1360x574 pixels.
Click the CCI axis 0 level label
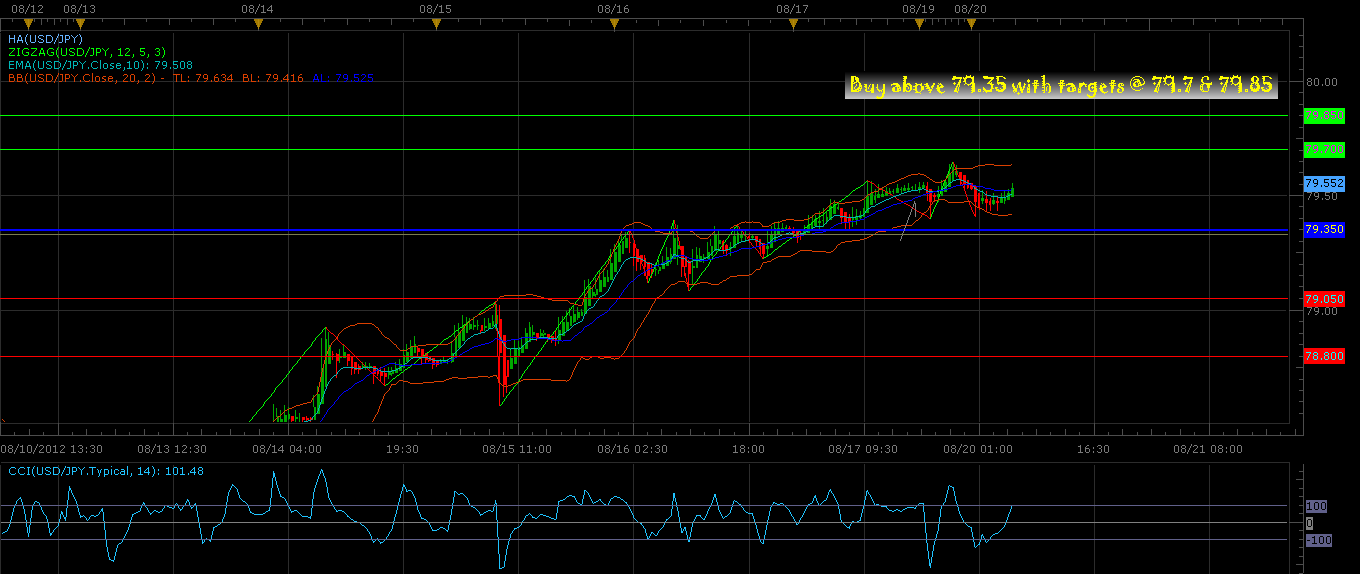(1310, 523)
